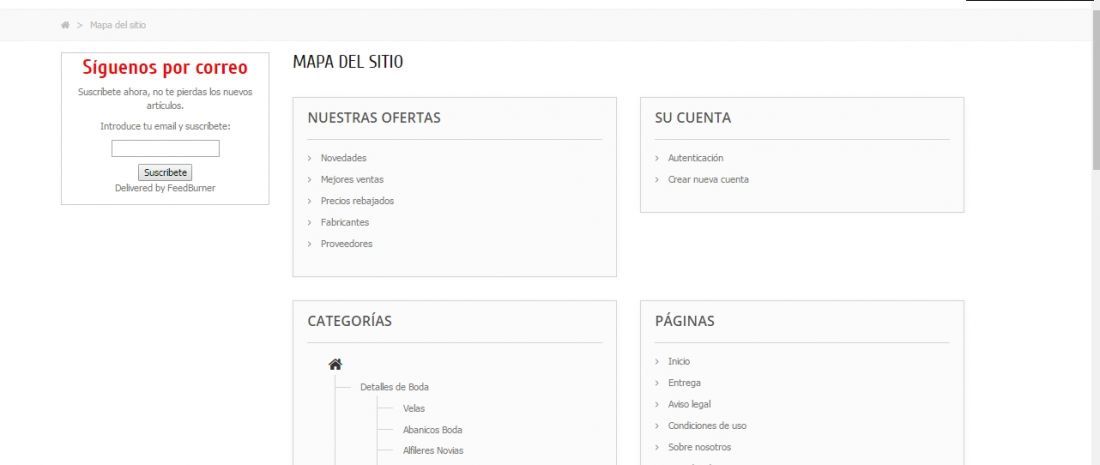The width and height of the screenshot is (1100, 465).
Task: Open the Precios rebajados link
Action: [357, 201]
